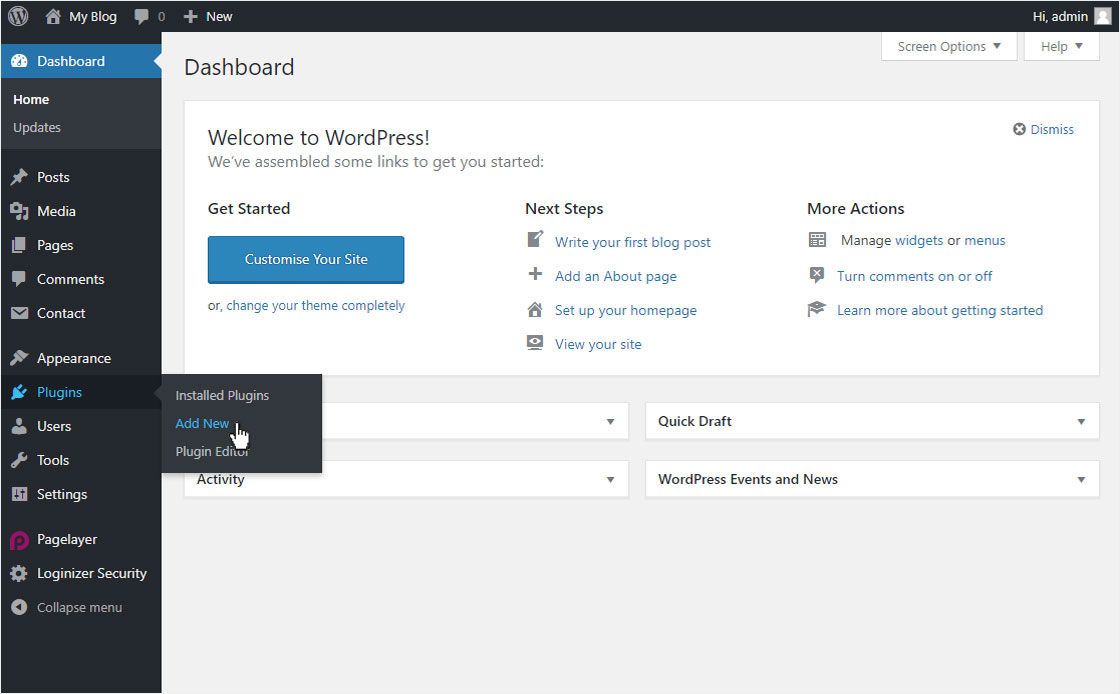The height and width of the screenshot is (694, 1120).
Task: Click the Settings sliders icon
Action: [x=19, y=494]
